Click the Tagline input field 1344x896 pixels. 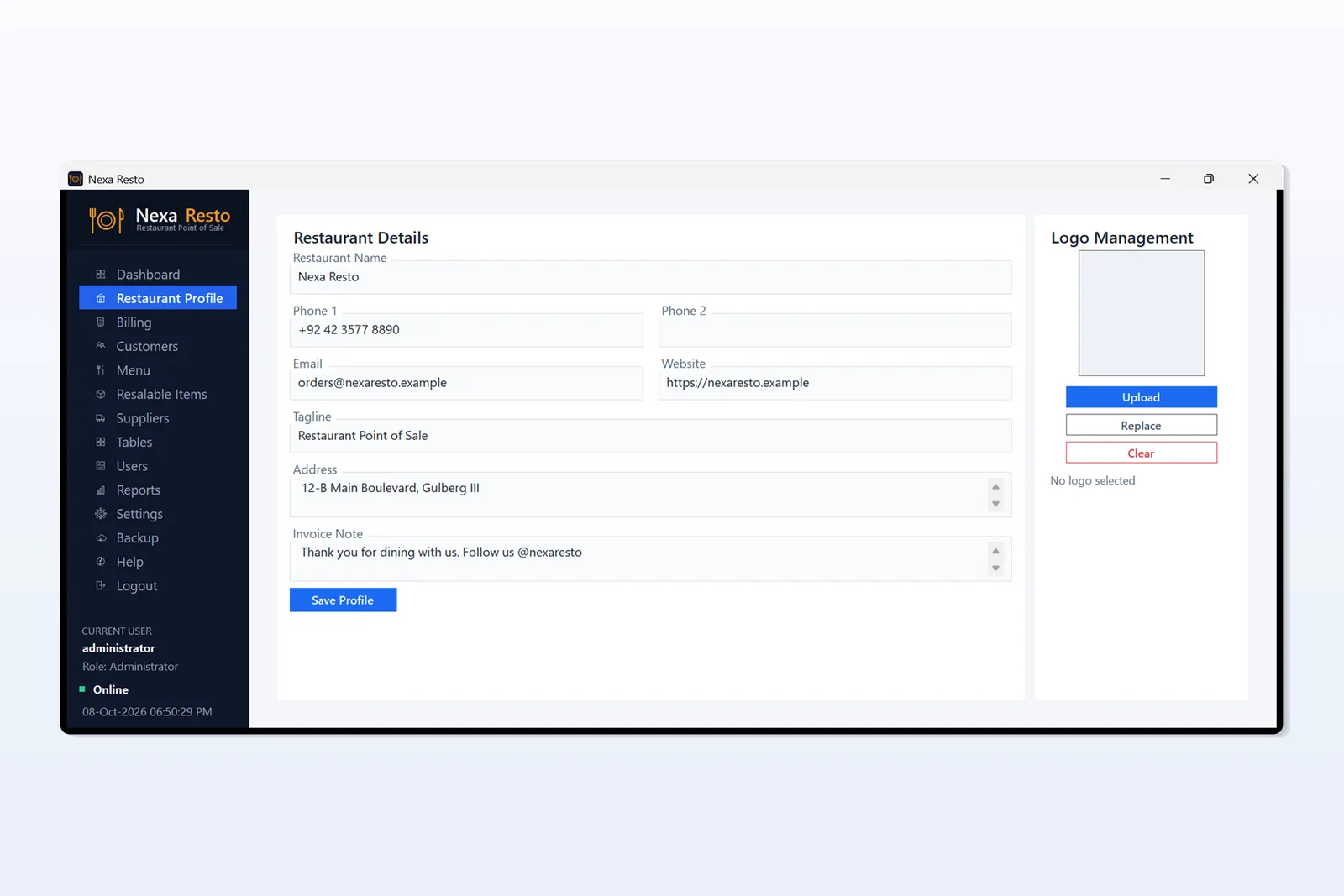[x=651, y=436]
